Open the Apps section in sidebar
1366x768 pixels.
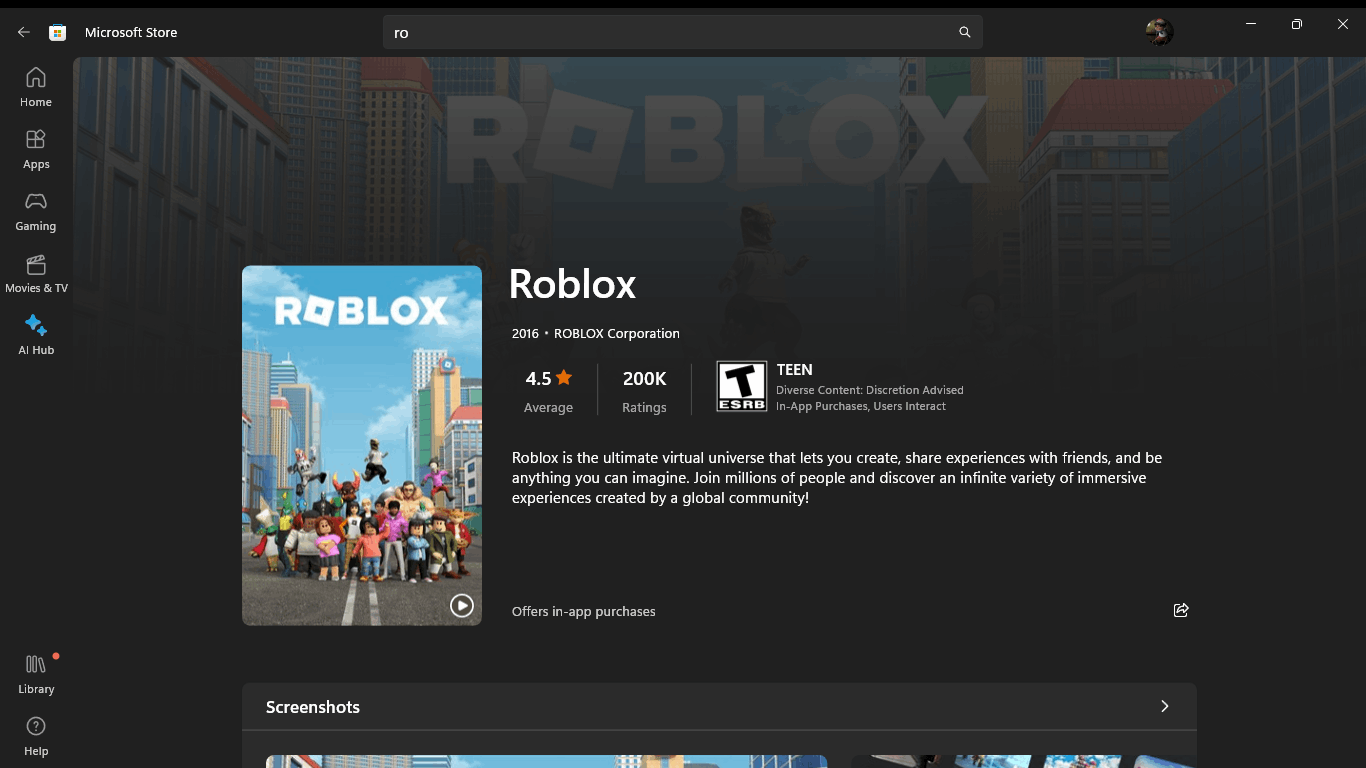(x=36, y=149)
